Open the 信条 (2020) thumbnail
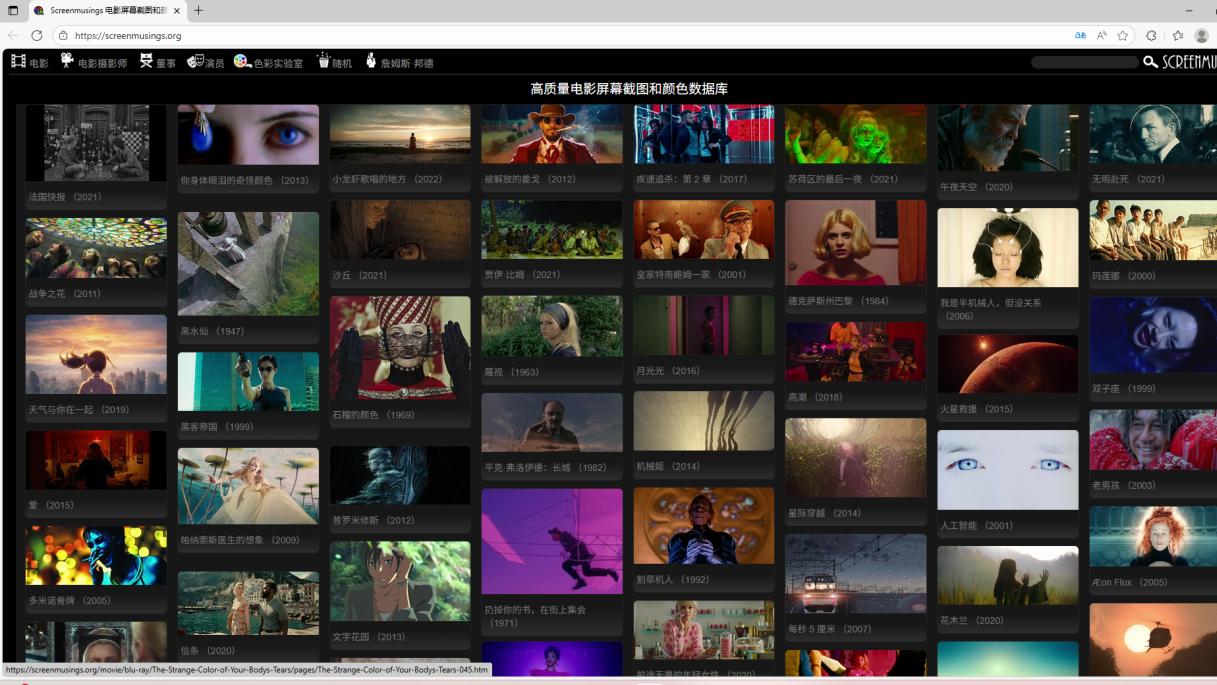1217x685 pixels. [248, 603]
